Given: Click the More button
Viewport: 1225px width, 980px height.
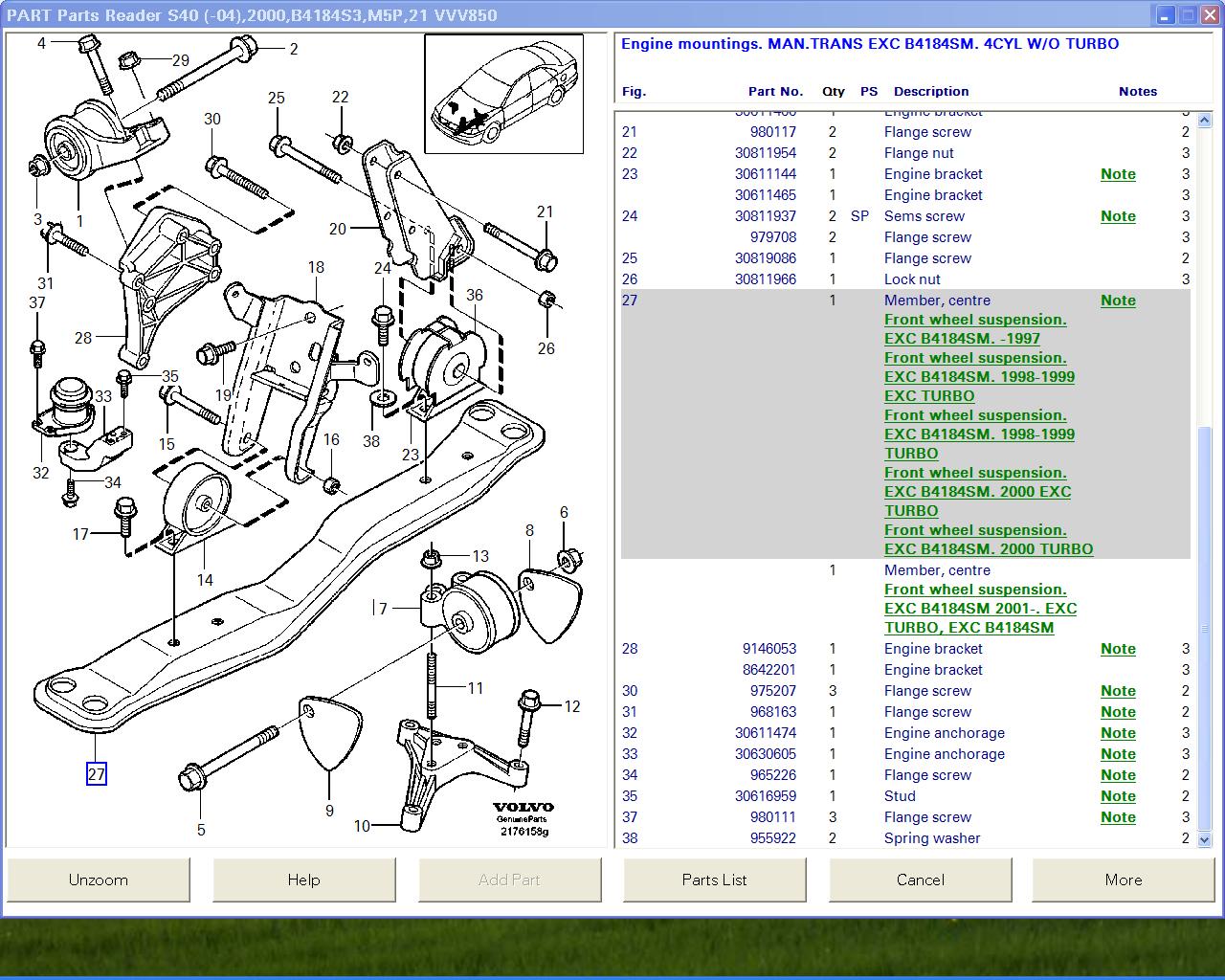Looking at the screenshot, I should [1124, 880].
